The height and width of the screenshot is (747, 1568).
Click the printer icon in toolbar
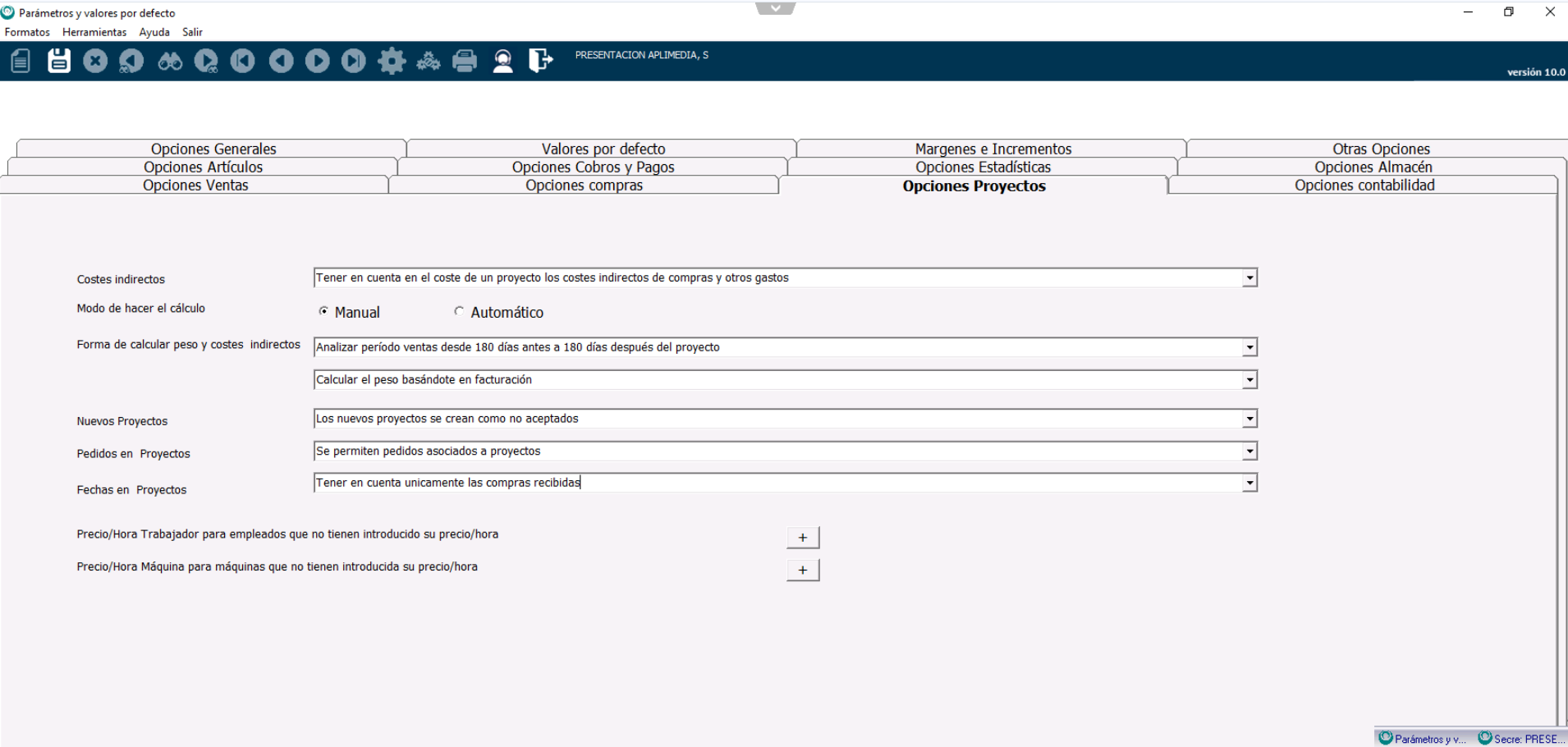click(x=465, y=62)
